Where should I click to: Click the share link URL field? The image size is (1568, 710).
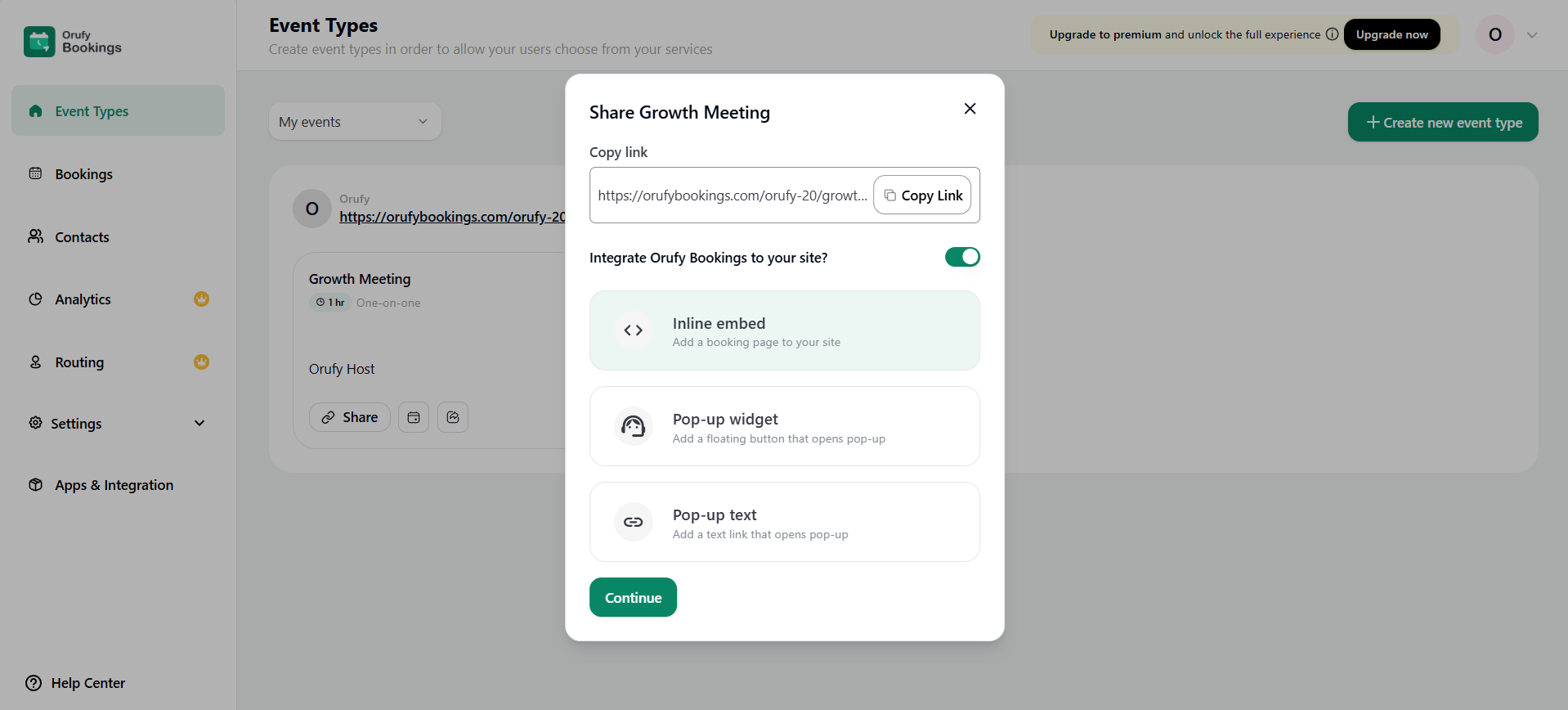[732, 195]
